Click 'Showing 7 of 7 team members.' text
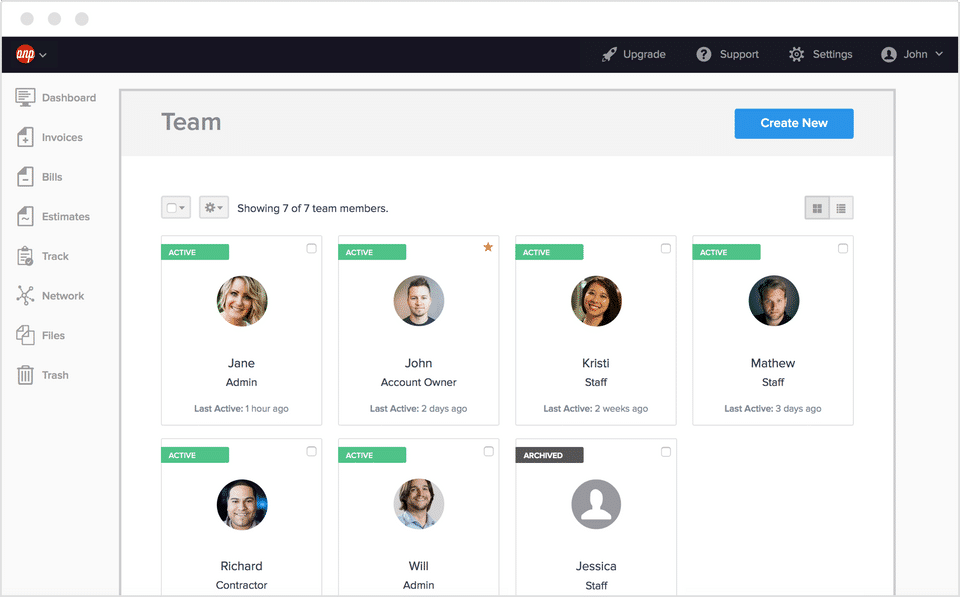 [x=313, y=208]
